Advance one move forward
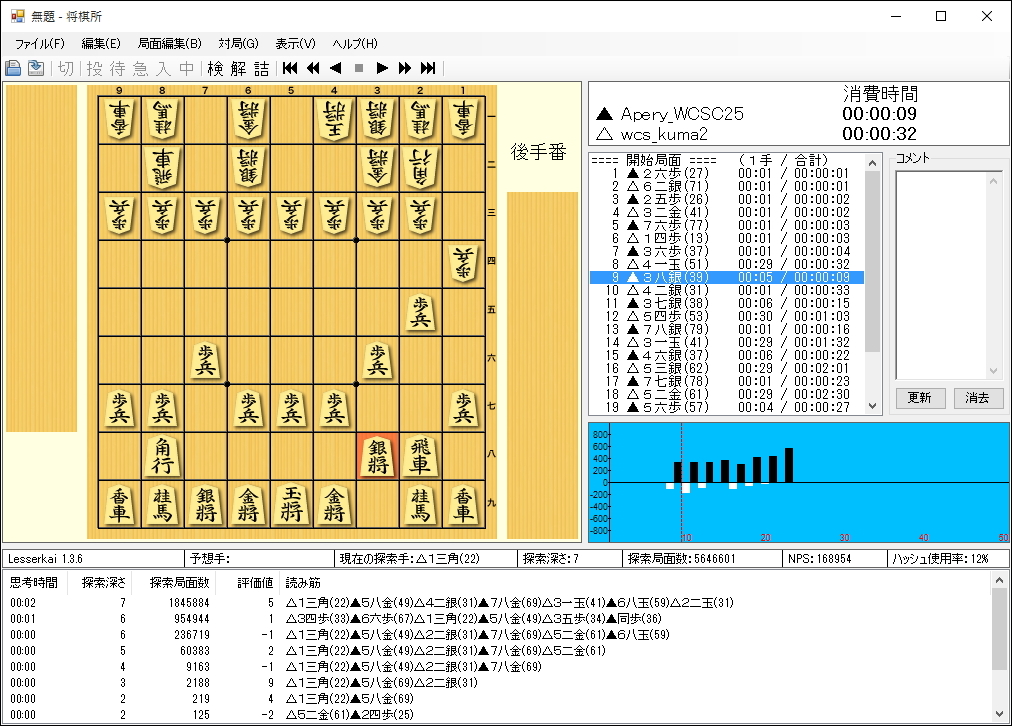Screen dimensions: 1012x726 point(382,68)
